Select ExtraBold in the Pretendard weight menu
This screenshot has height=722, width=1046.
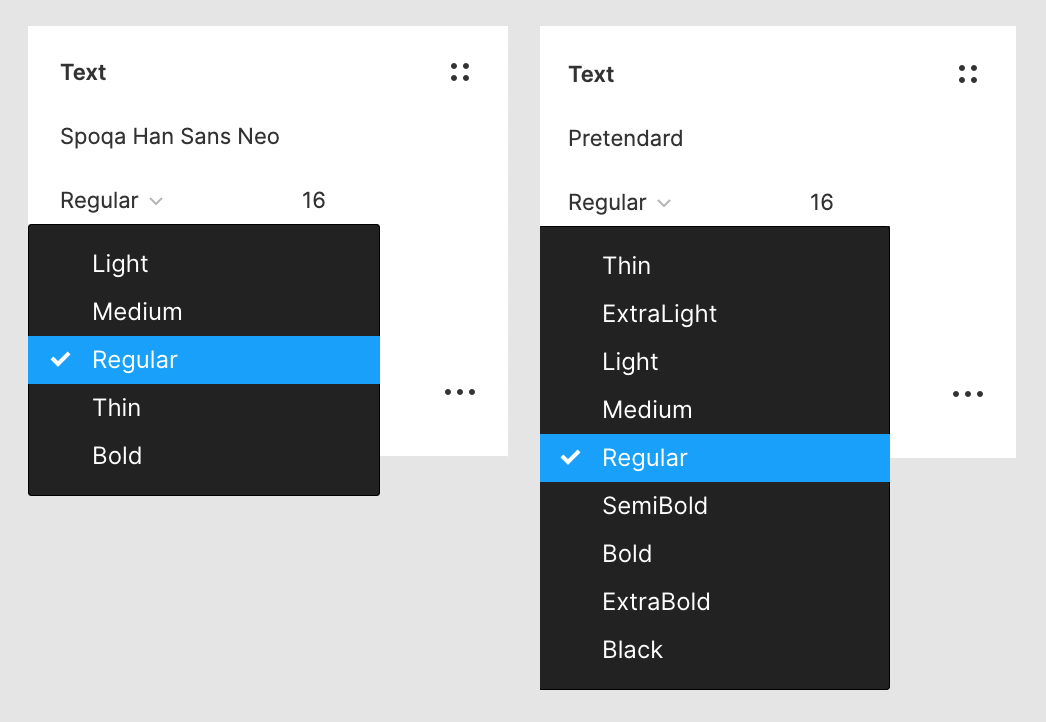click(x=656, y=602)
